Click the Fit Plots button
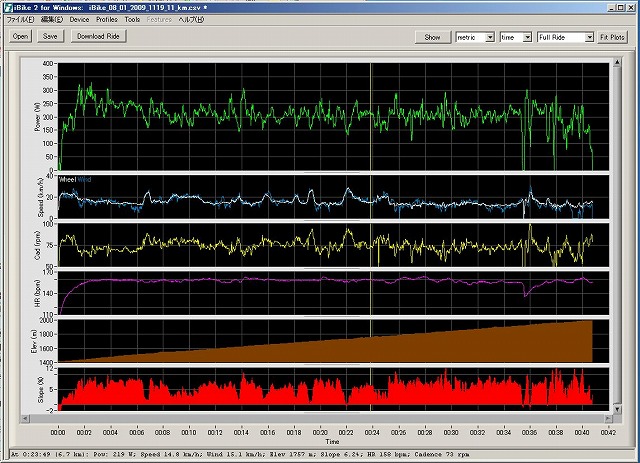This screenshot has height=463, width=640. click(612, 37)
